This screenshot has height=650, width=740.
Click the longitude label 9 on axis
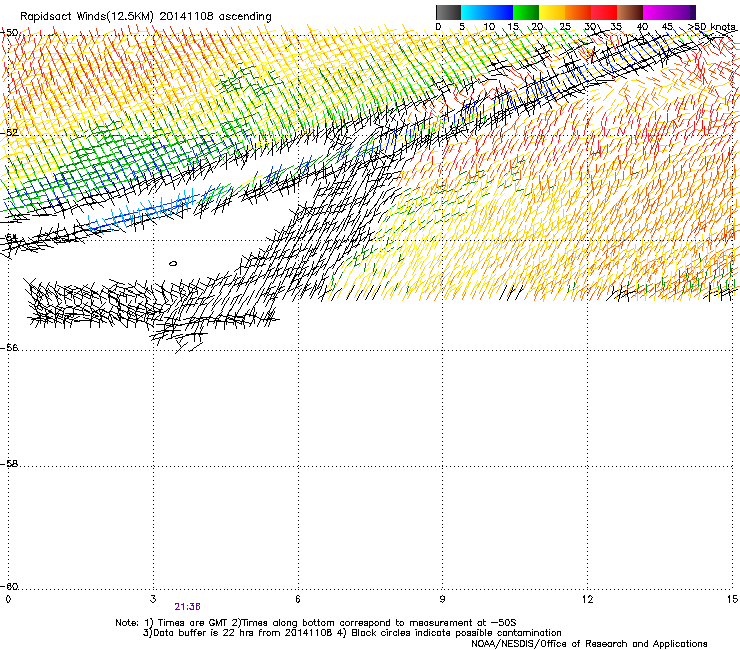442,599
